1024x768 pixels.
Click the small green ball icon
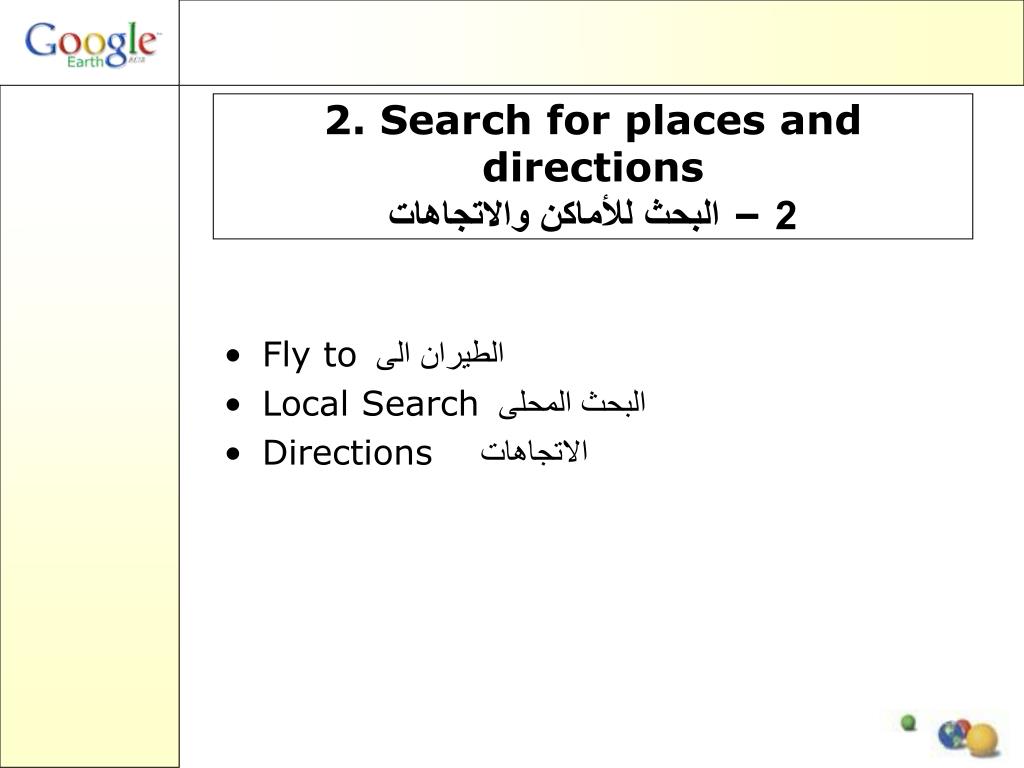pyautogui.click(x=908, y=722)
